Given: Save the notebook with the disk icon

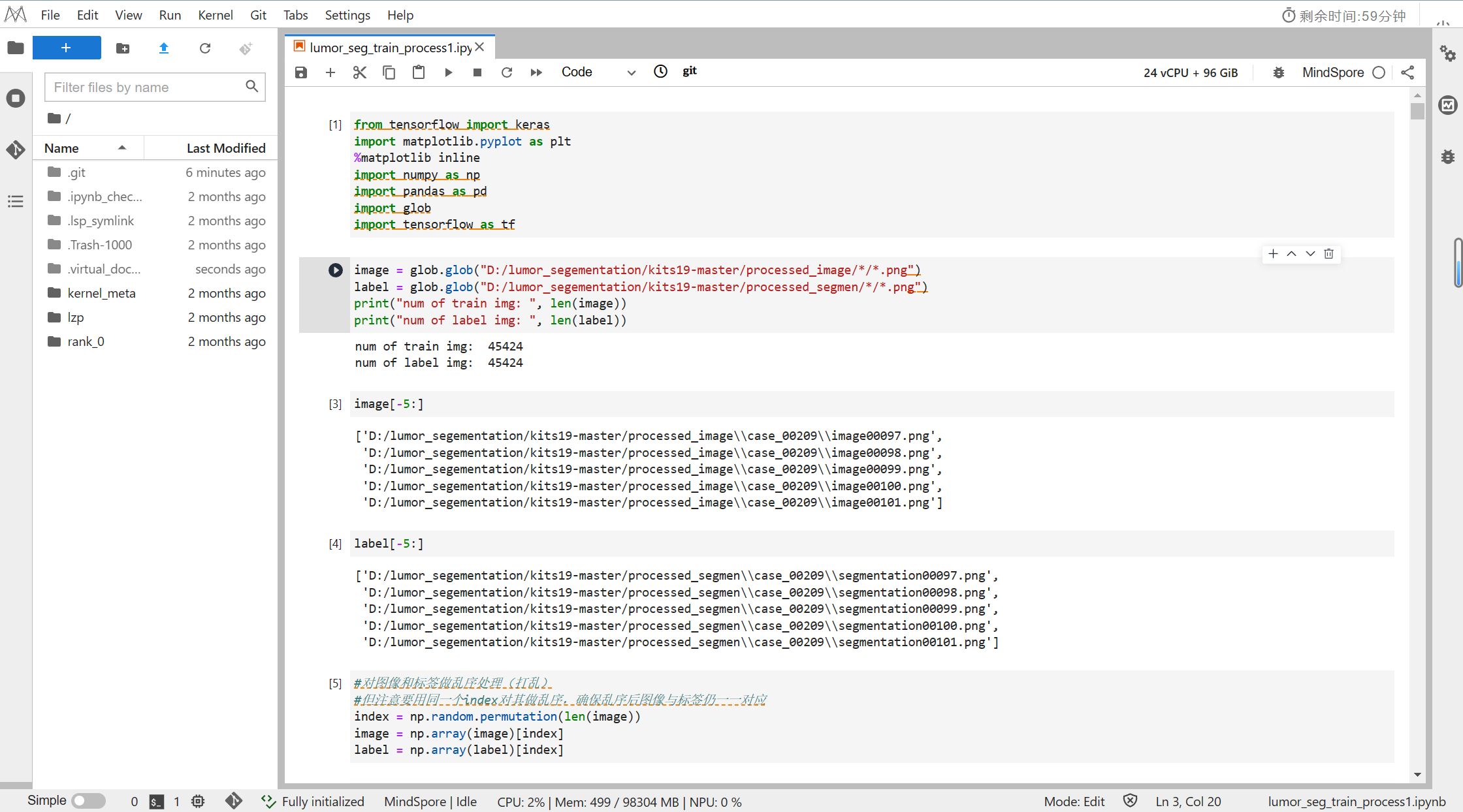Looking at the screenshot, I should (x=301, y=72).
